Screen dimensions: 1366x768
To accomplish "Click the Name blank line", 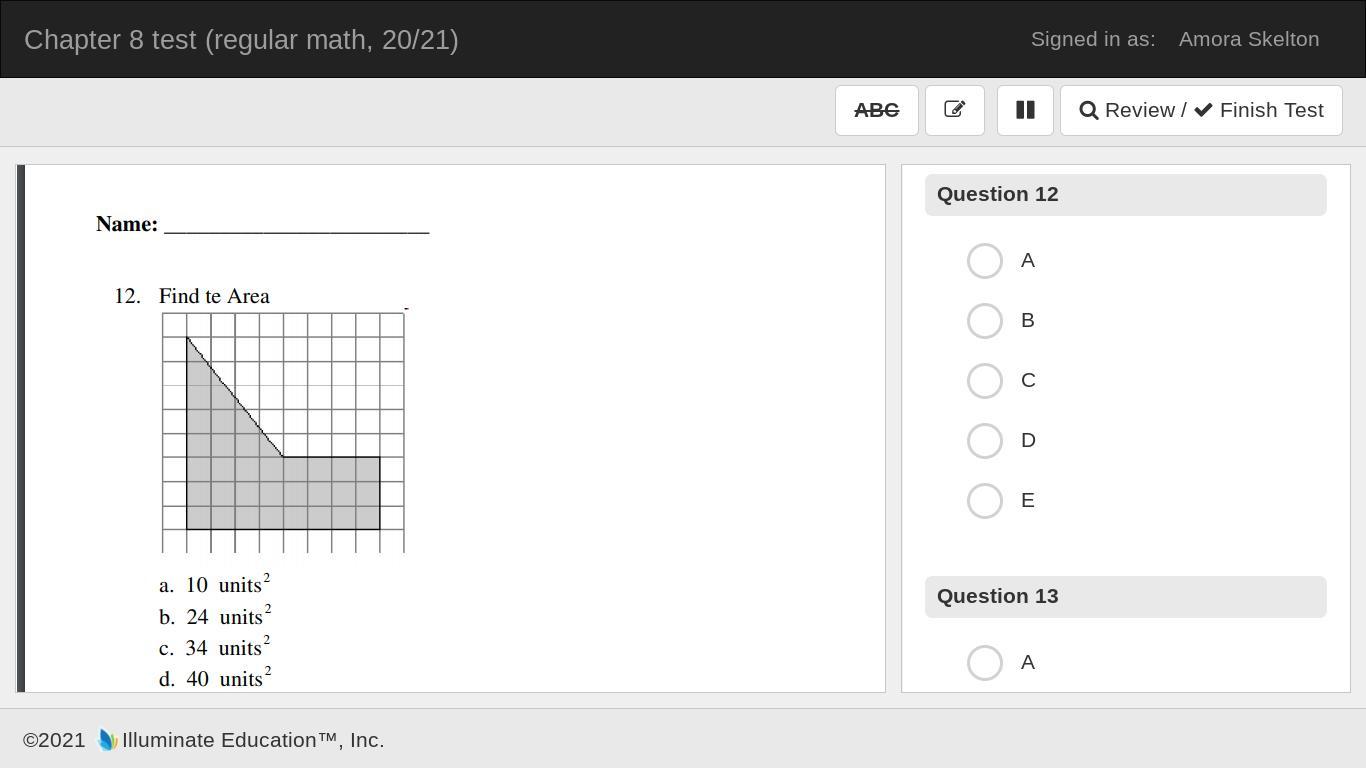I will (x=296, y=226).
